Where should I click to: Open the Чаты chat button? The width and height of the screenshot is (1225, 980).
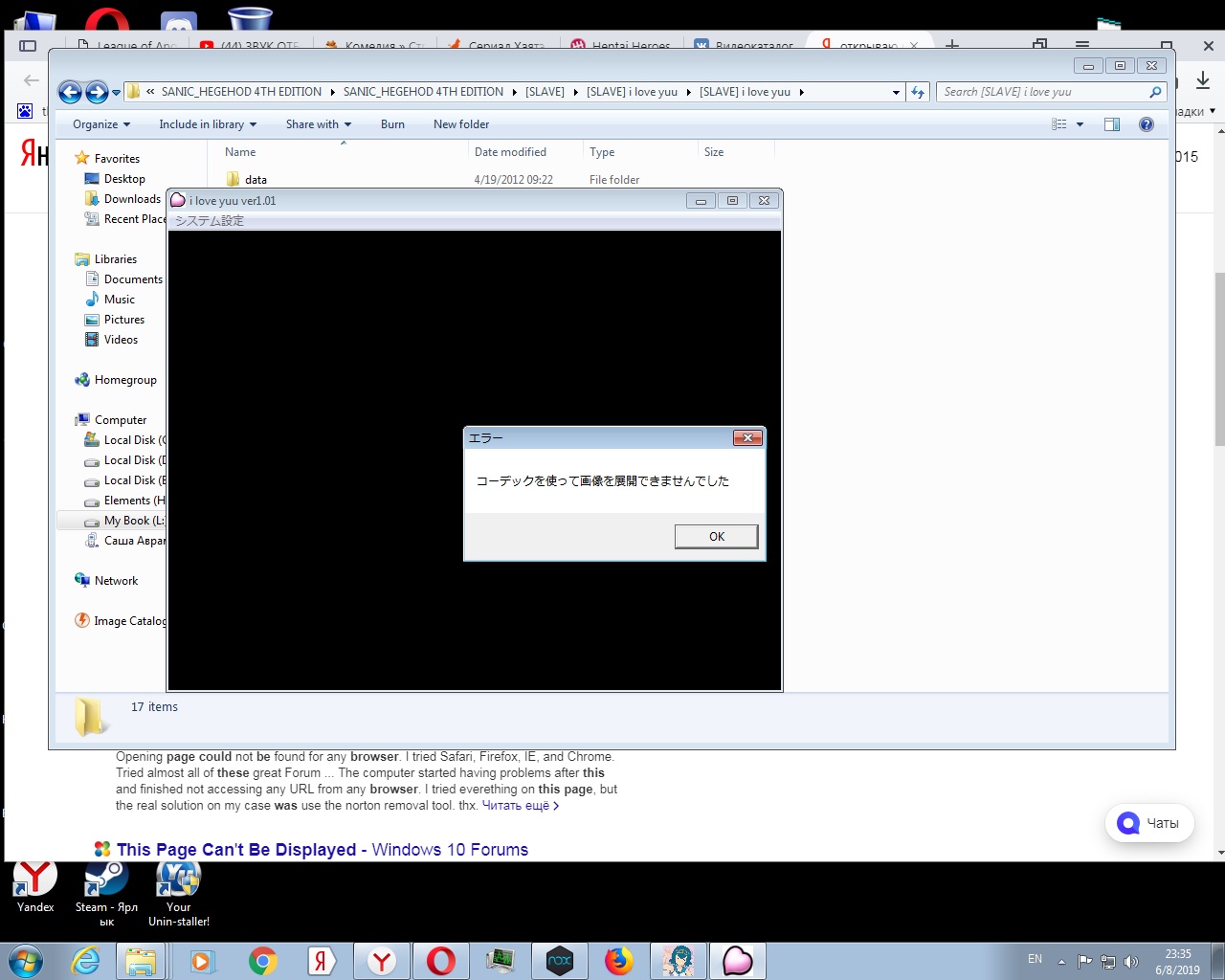point(1149,823)
